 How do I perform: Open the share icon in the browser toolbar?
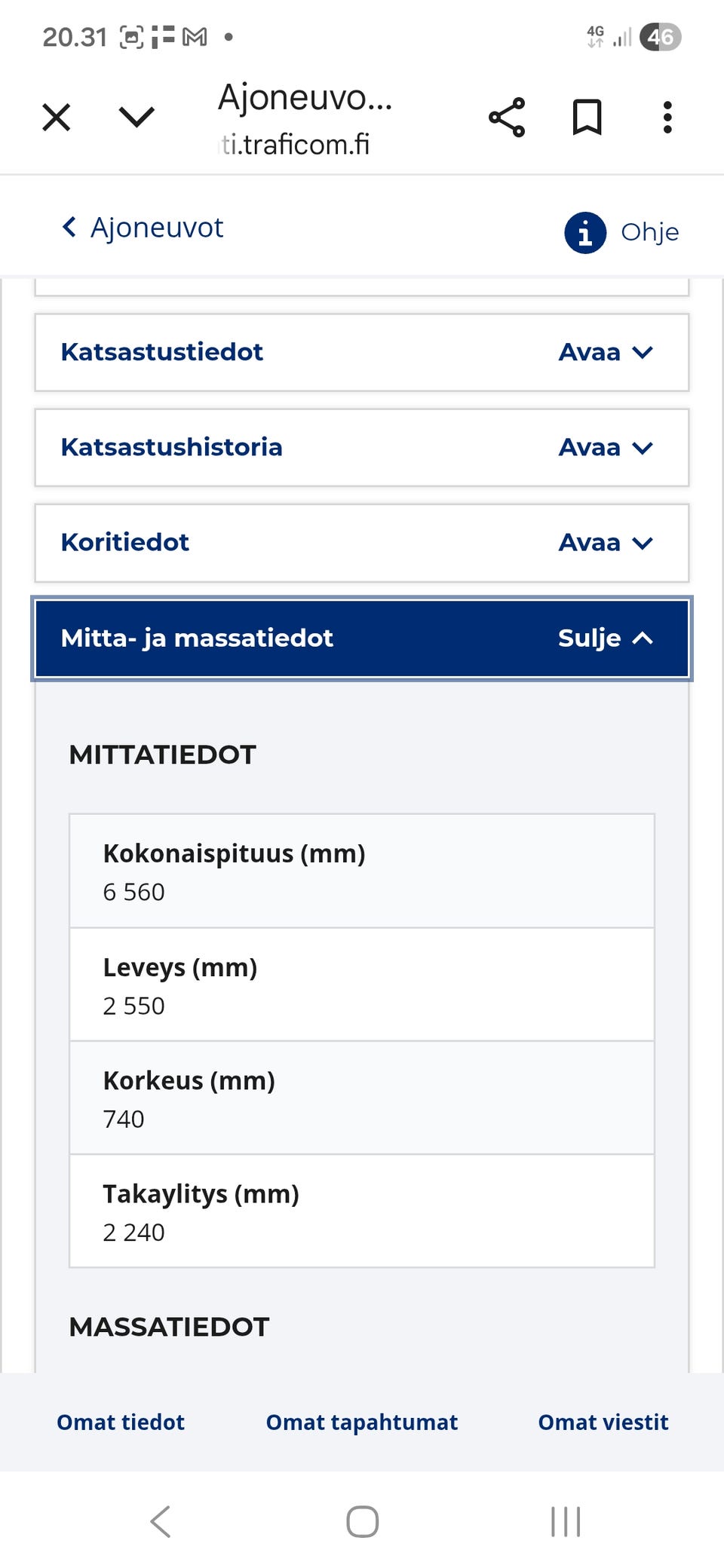[x=506, y=117]
